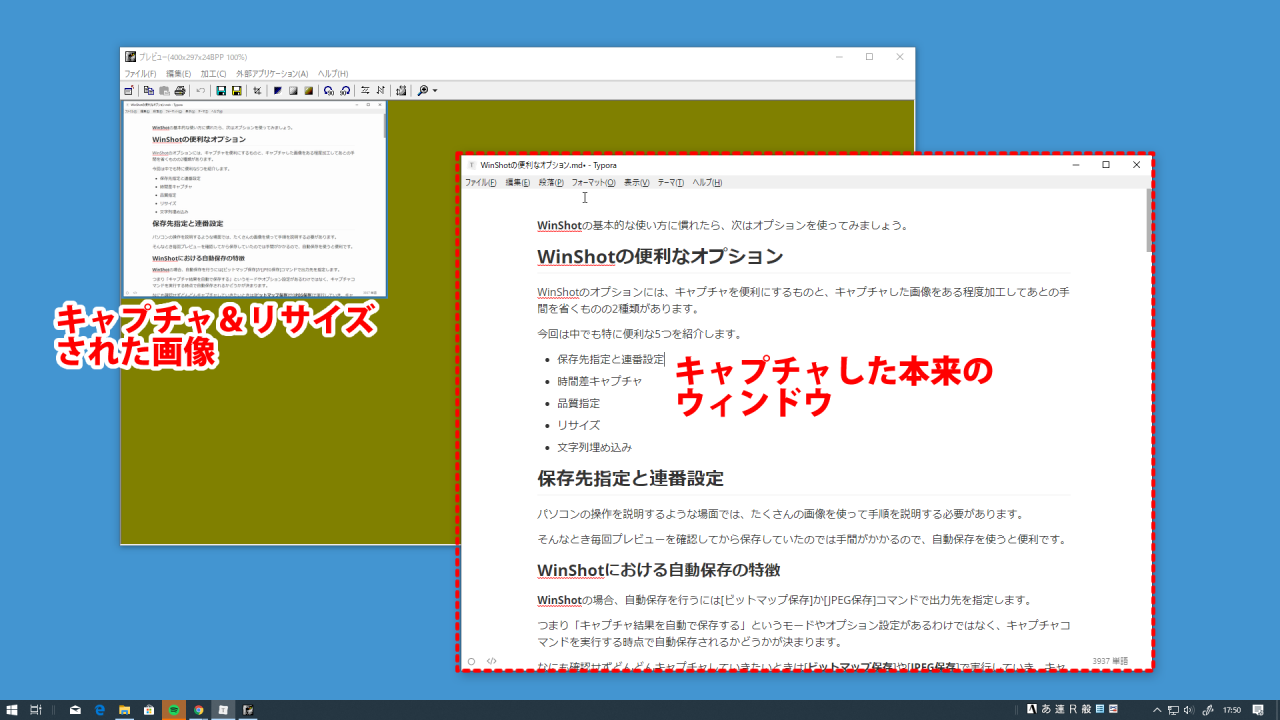
Task: Open File Explorer from taskbar
Action: (x=125, y=710)
